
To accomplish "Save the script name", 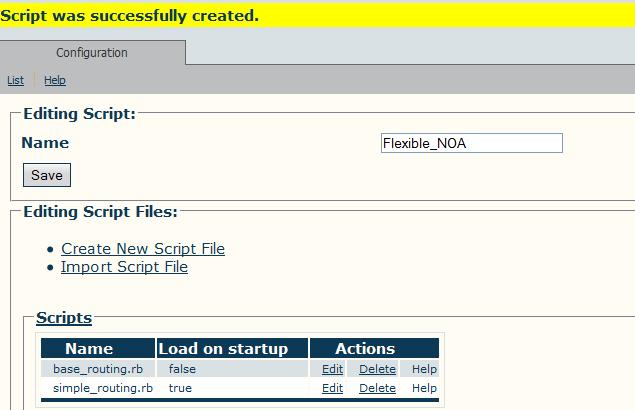I will coord(47,175).
